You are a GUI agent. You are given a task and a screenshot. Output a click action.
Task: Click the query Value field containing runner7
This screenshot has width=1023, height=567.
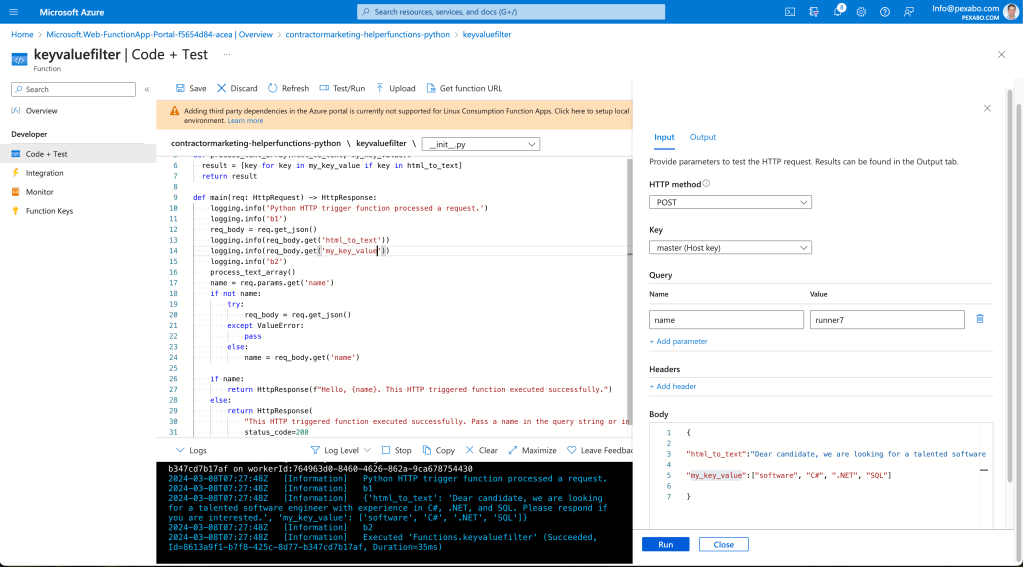point(887,320)
